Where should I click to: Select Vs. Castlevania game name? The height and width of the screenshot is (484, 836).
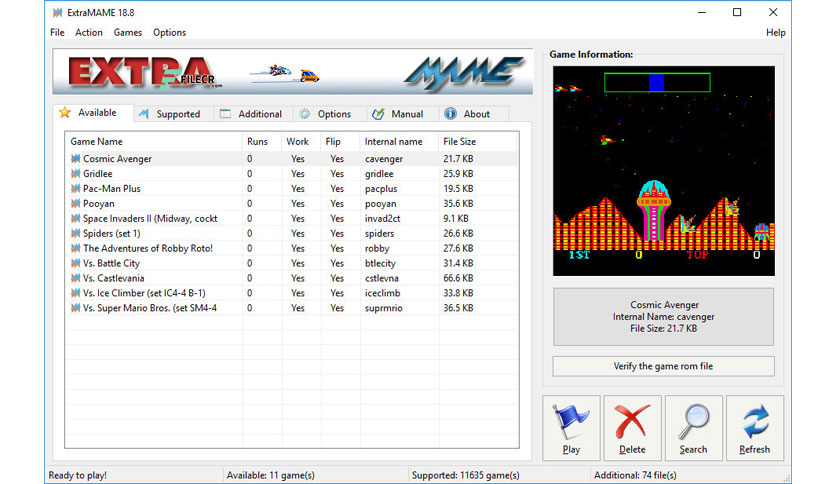114,278
